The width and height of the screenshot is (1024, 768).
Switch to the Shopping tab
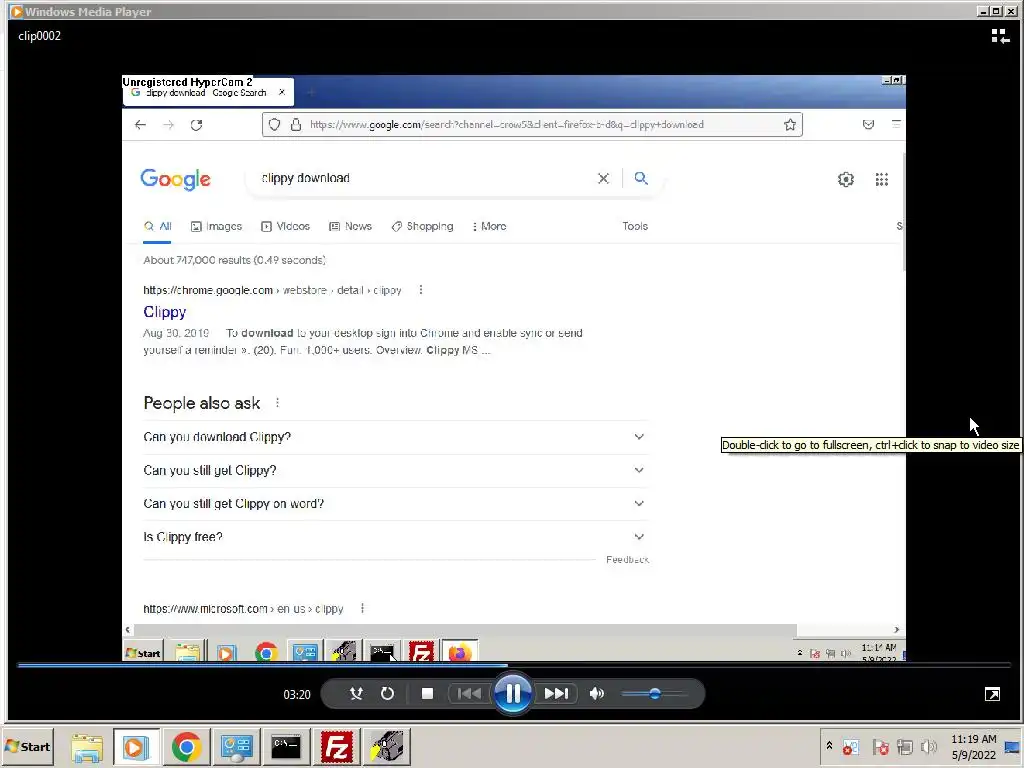click(423, 226)
